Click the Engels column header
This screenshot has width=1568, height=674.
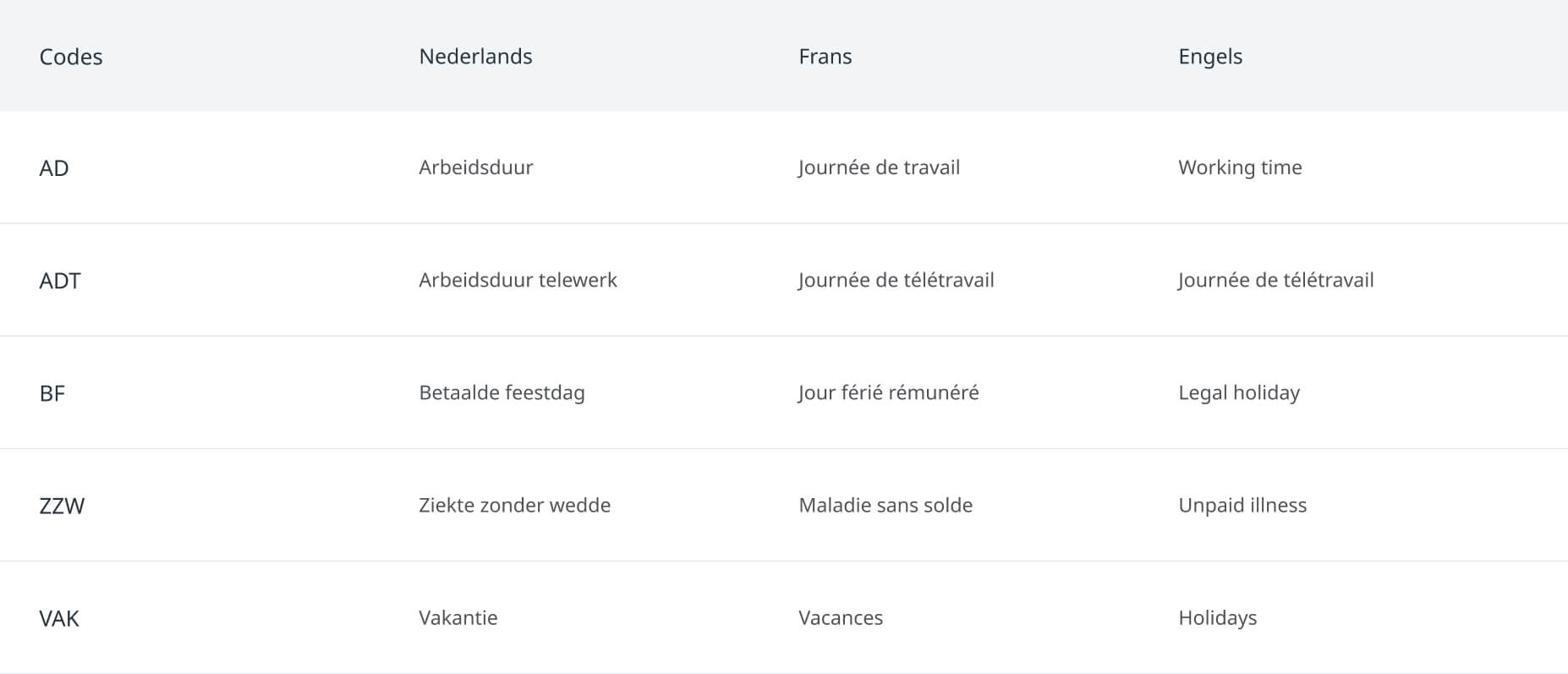(x=1209, y=57)
